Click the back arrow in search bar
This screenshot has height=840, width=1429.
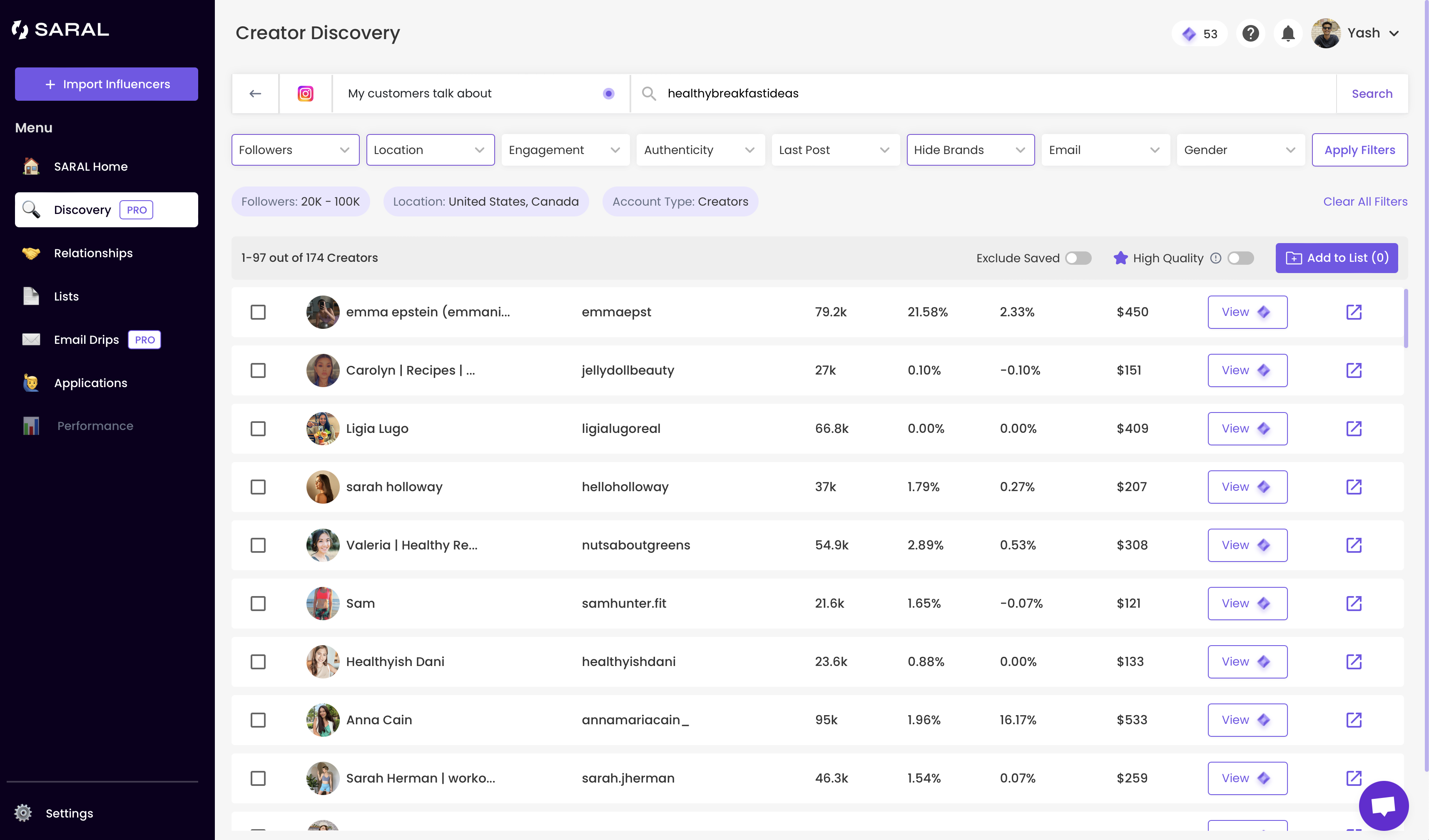pos(255,94)
